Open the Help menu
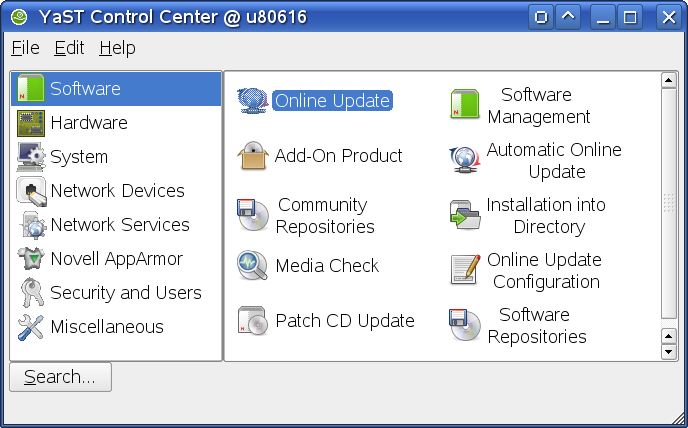Screen dimensions: 688x428 (117, 48)
